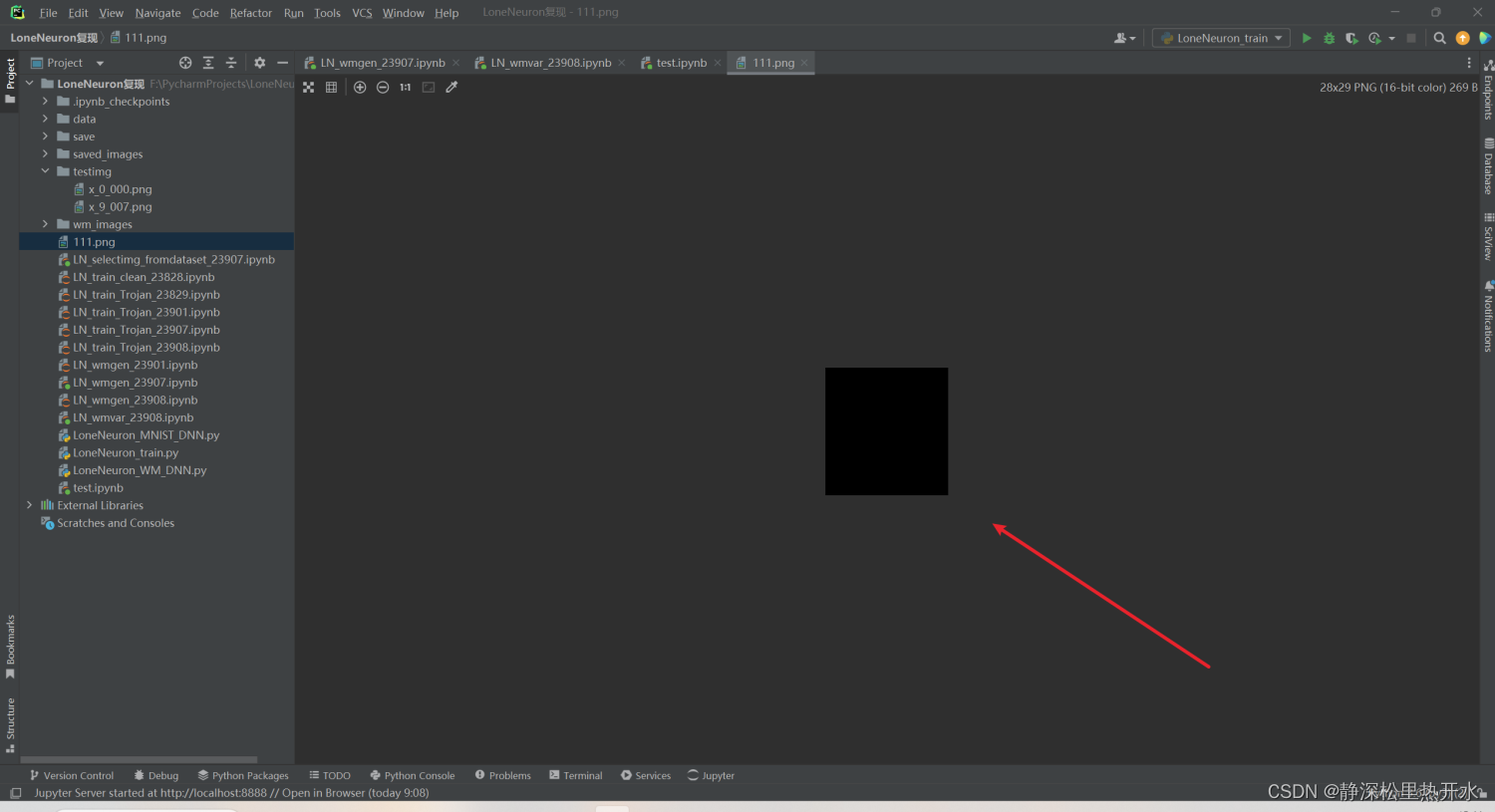Open the Navigate menu

point(157,13)
